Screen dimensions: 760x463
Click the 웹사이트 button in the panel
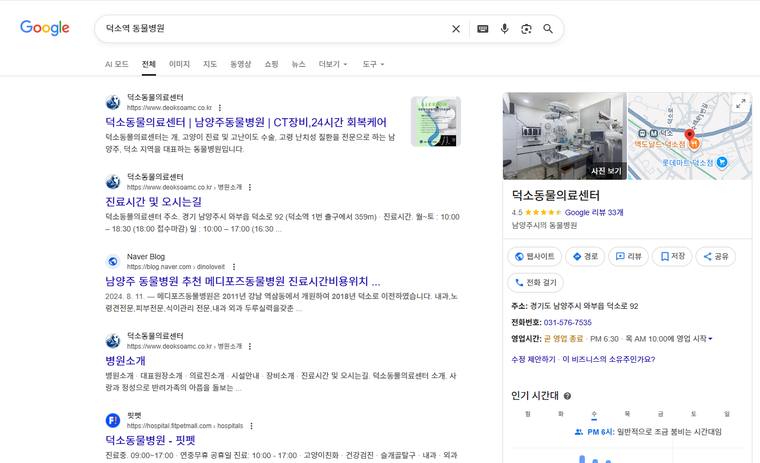534,256
